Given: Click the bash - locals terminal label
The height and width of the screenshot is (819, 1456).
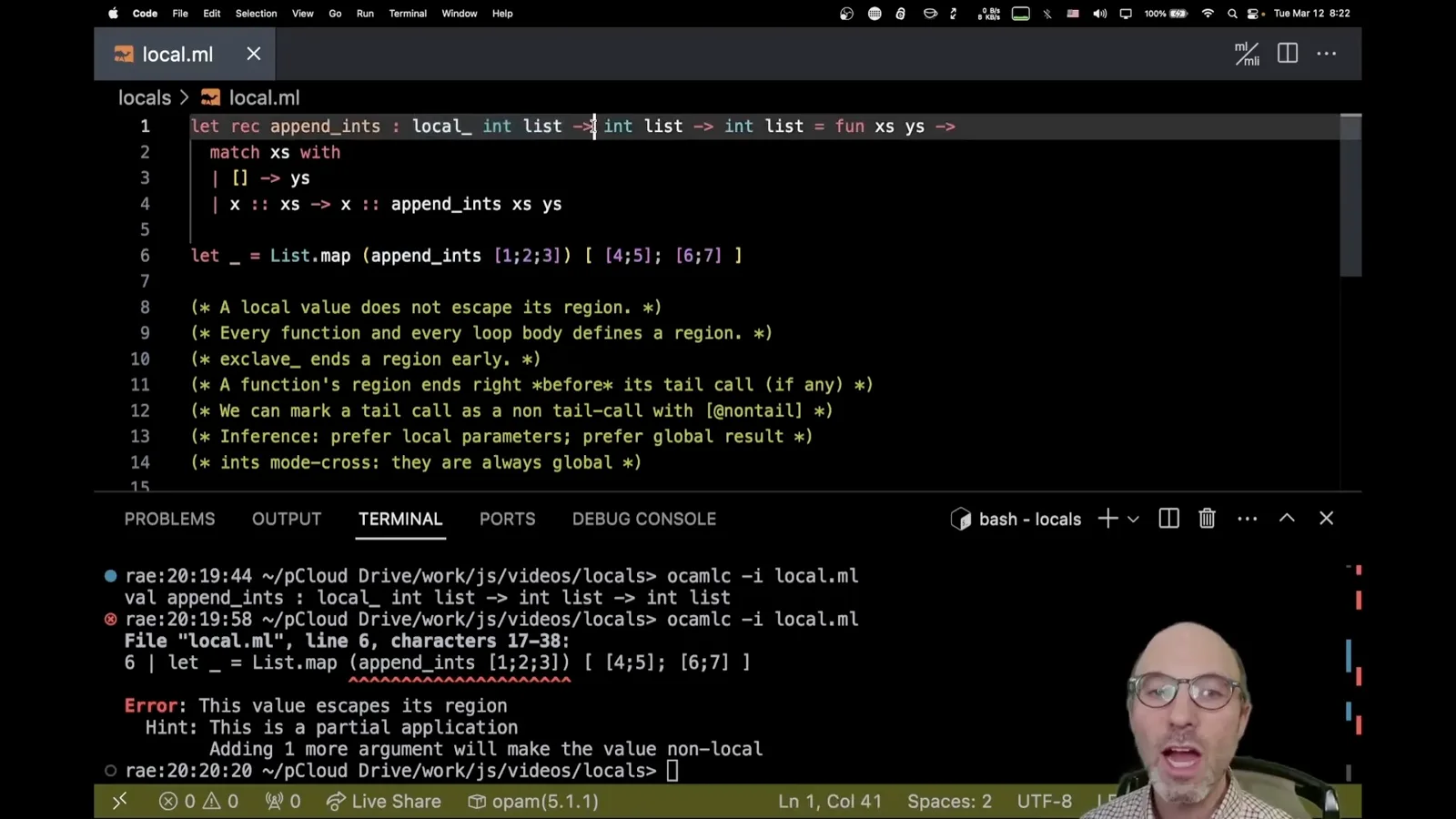Looking at the screenshot, I should click(1016, 519).
